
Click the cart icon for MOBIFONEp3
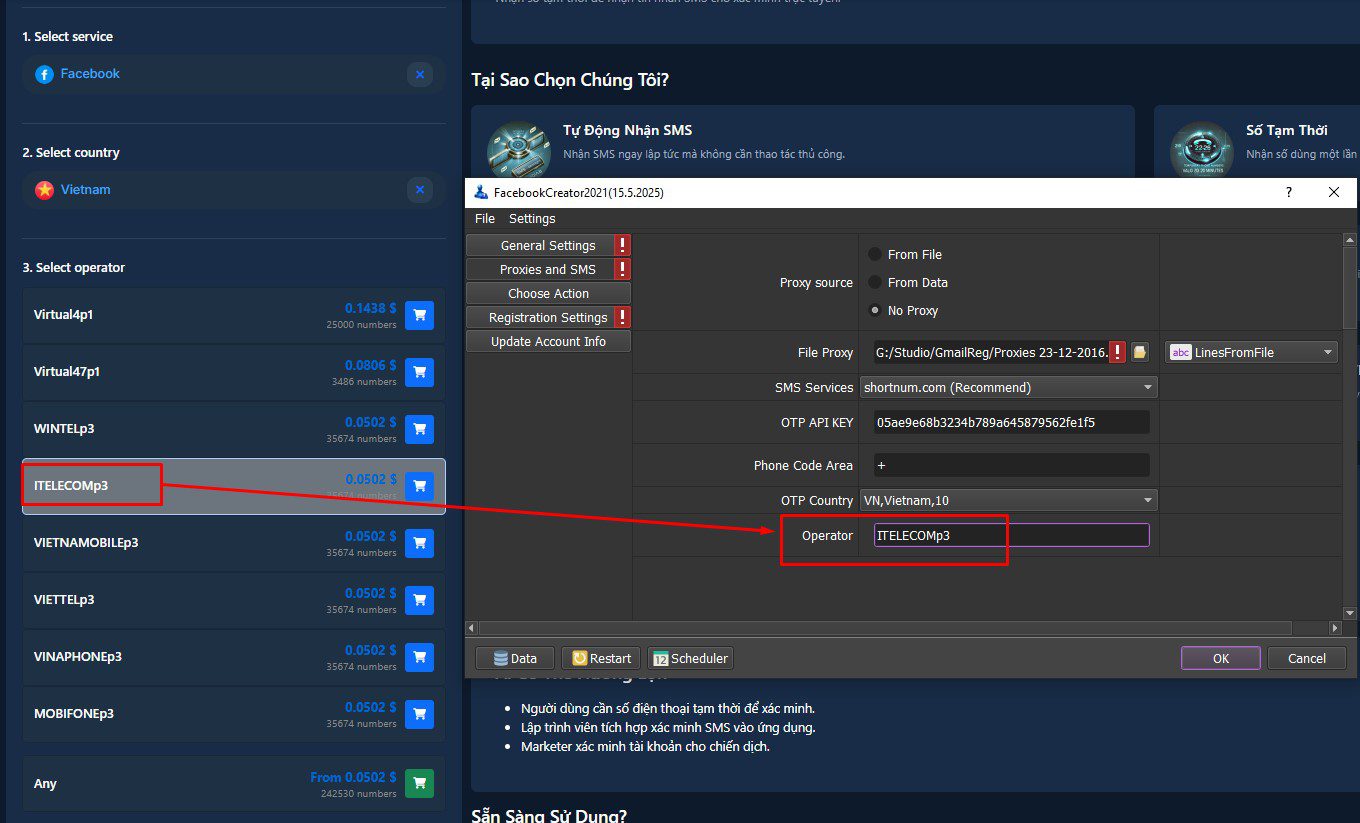coord(420,714)
